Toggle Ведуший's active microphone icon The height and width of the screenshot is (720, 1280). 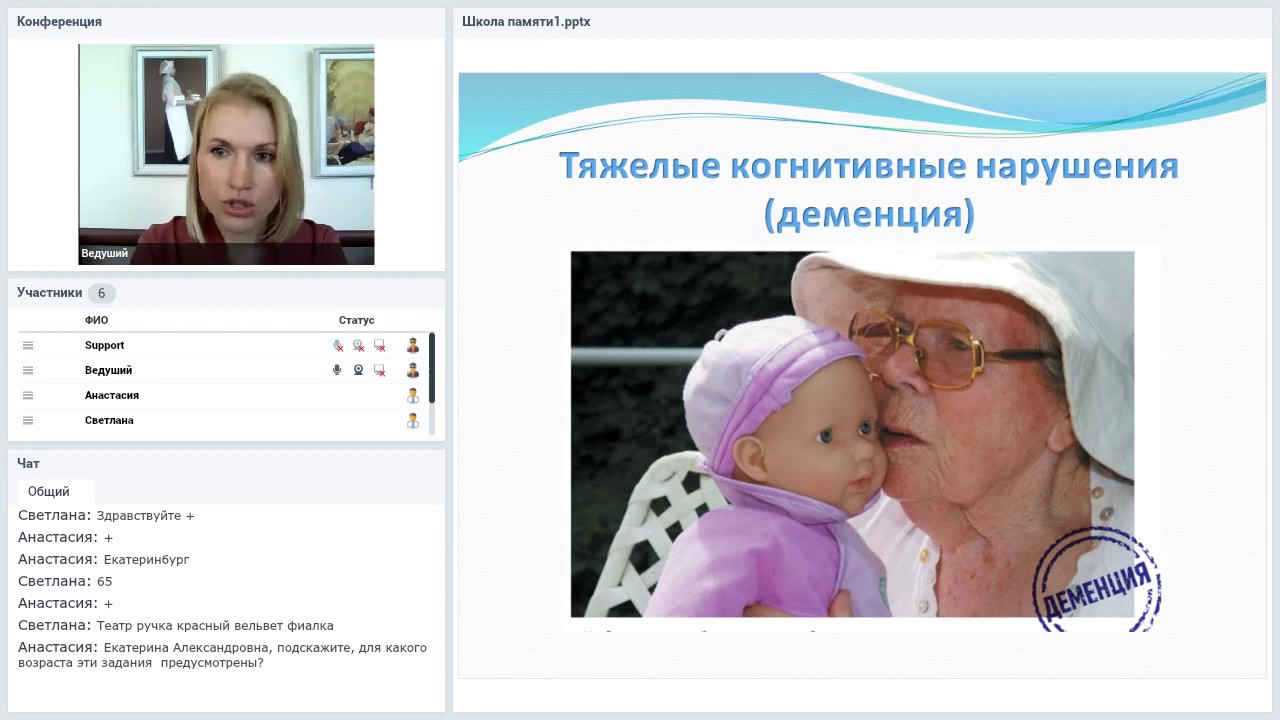pyautogui.click(x=337, y=370)
